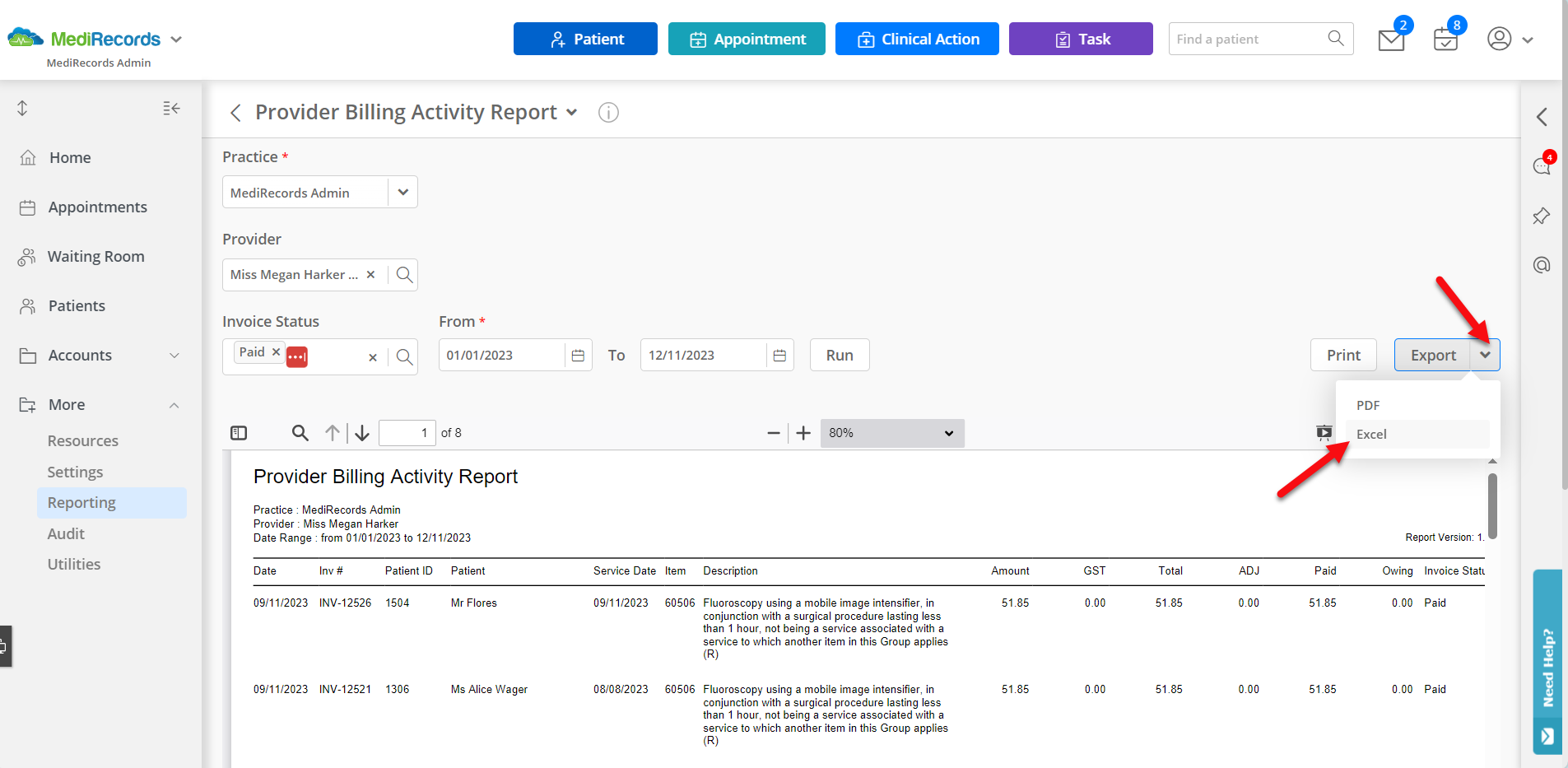
Task: Switch to presentation mode icon
Action: click(x=1324, y=433)
